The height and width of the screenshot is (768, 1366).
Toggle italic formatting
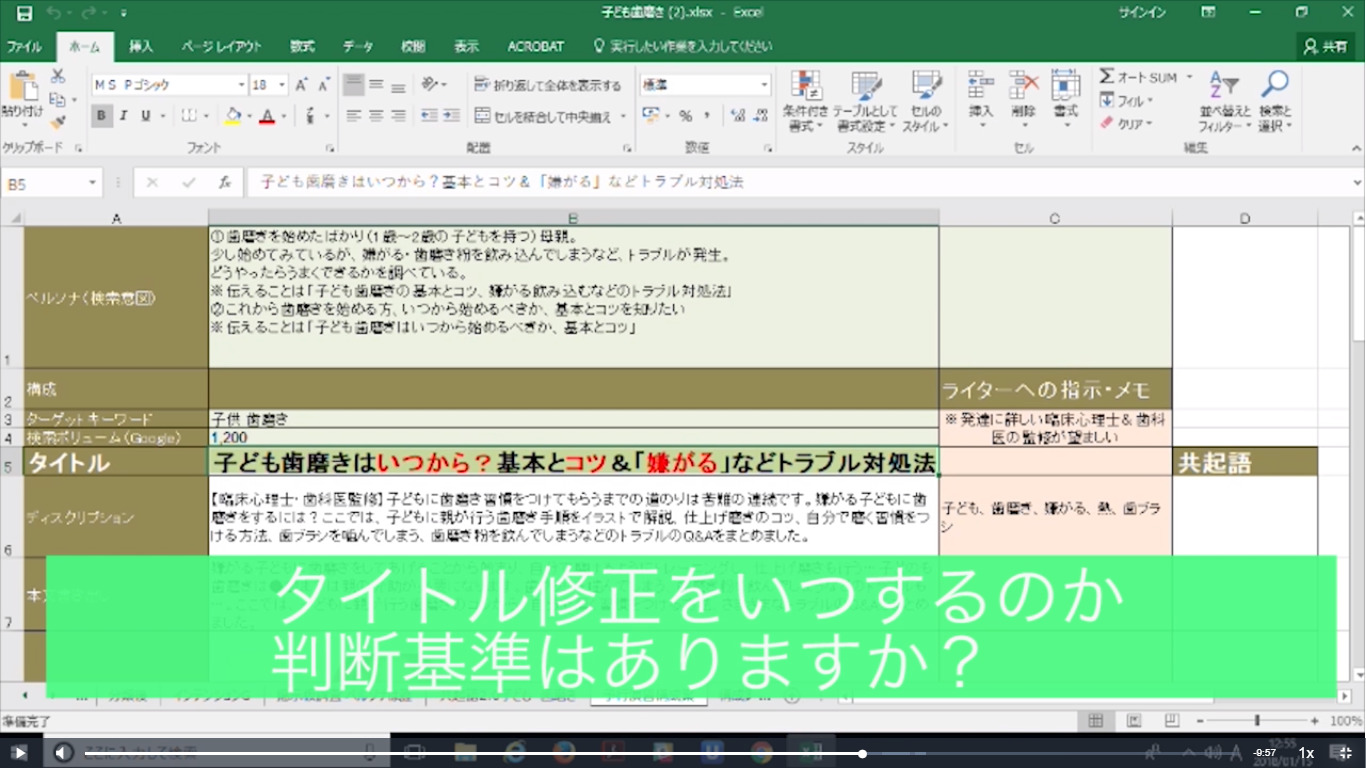pyautogui.click(x=124, y=116)
